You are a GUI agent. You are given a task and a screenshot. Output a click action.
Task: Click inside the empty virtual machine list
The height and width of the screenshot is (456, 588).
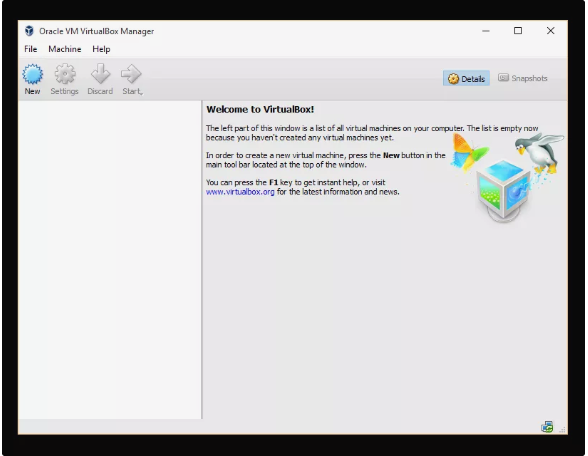tap(110, 260)
